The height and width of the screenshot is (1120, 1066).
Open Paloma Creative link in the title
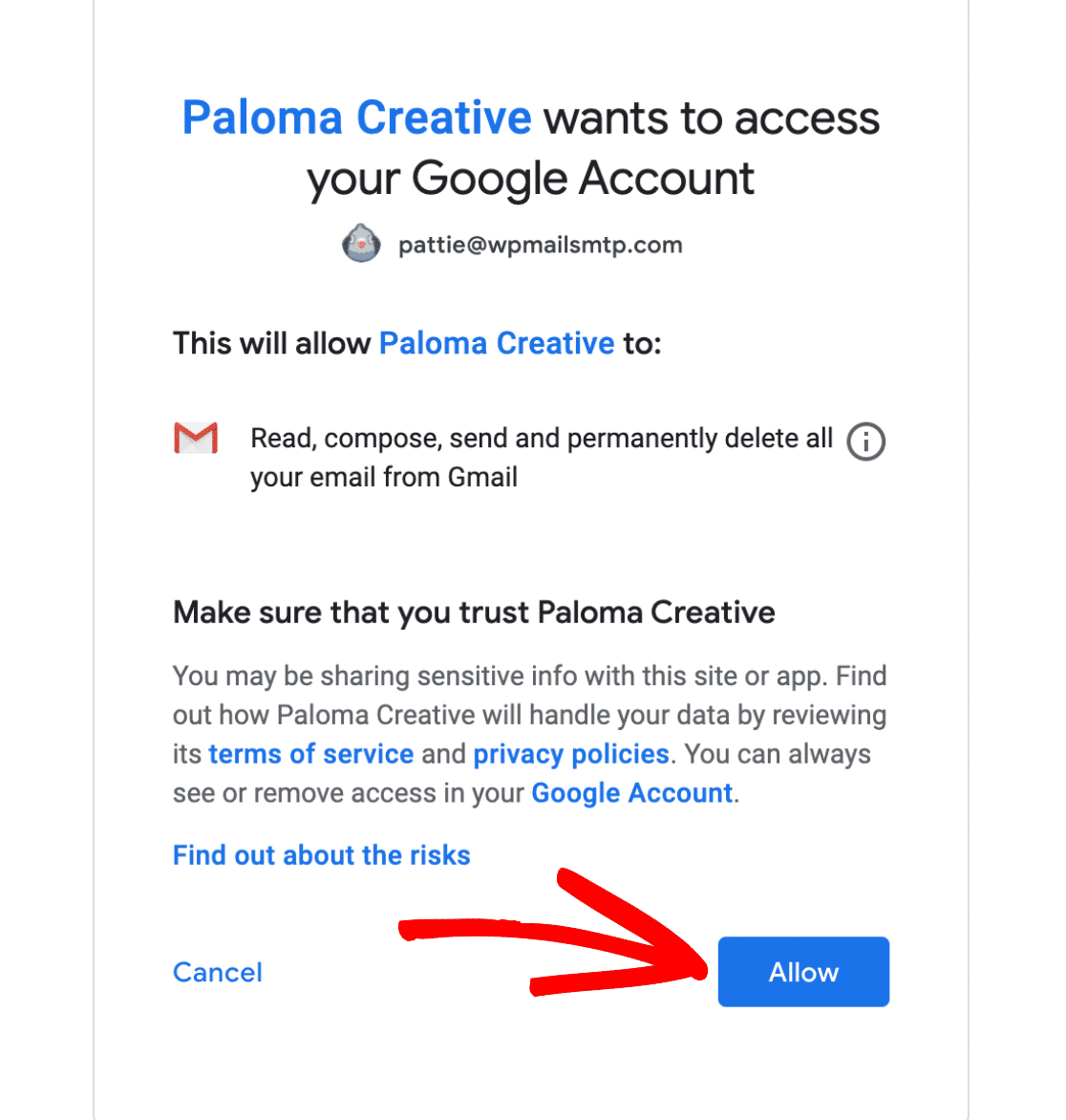356,118
